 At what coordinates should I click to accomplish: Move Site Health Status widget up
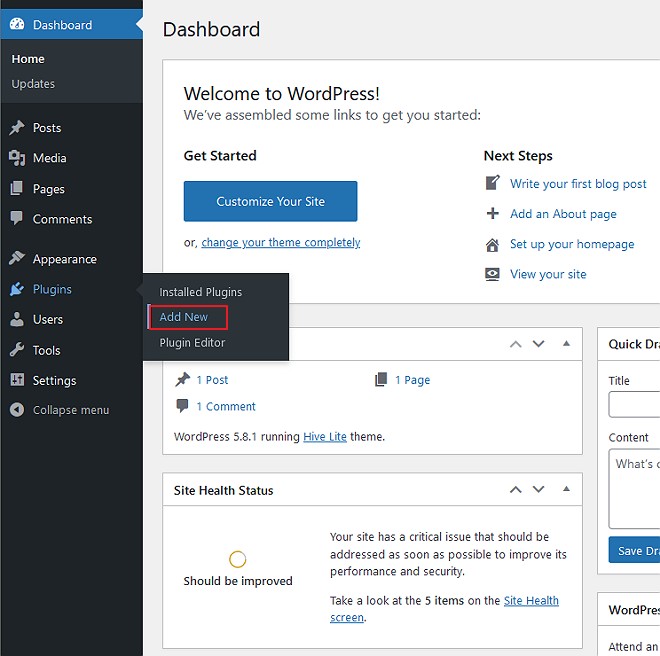point(516,489)
